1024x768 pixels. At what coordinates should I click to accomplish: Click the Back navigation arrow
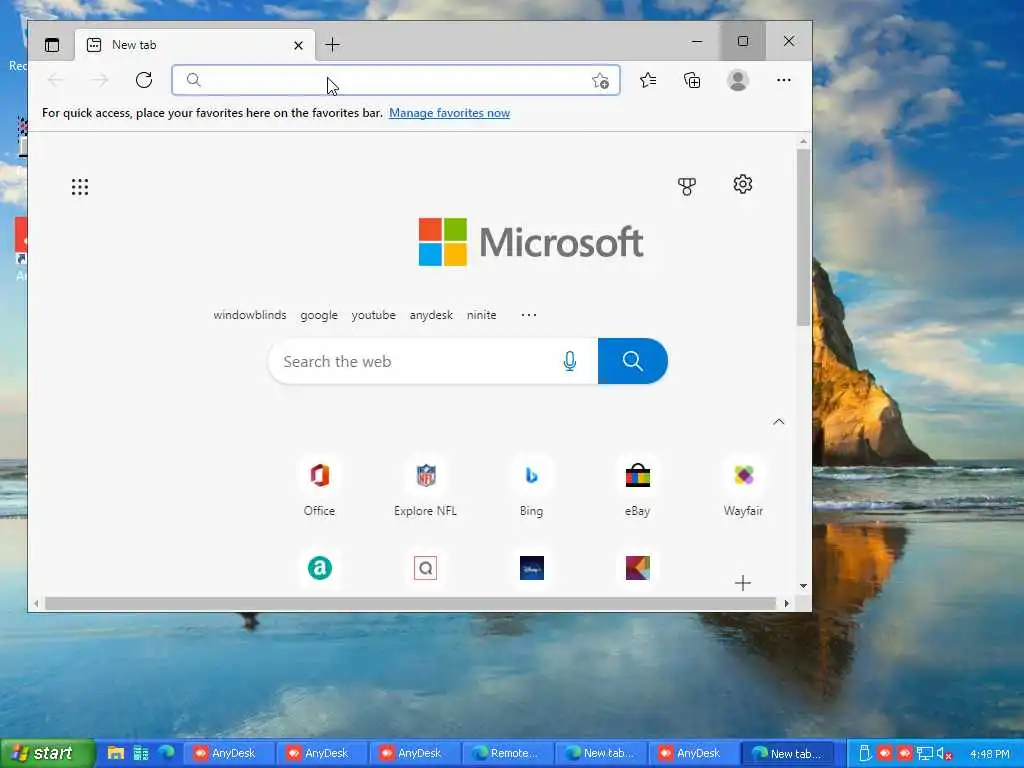[56, 80]
